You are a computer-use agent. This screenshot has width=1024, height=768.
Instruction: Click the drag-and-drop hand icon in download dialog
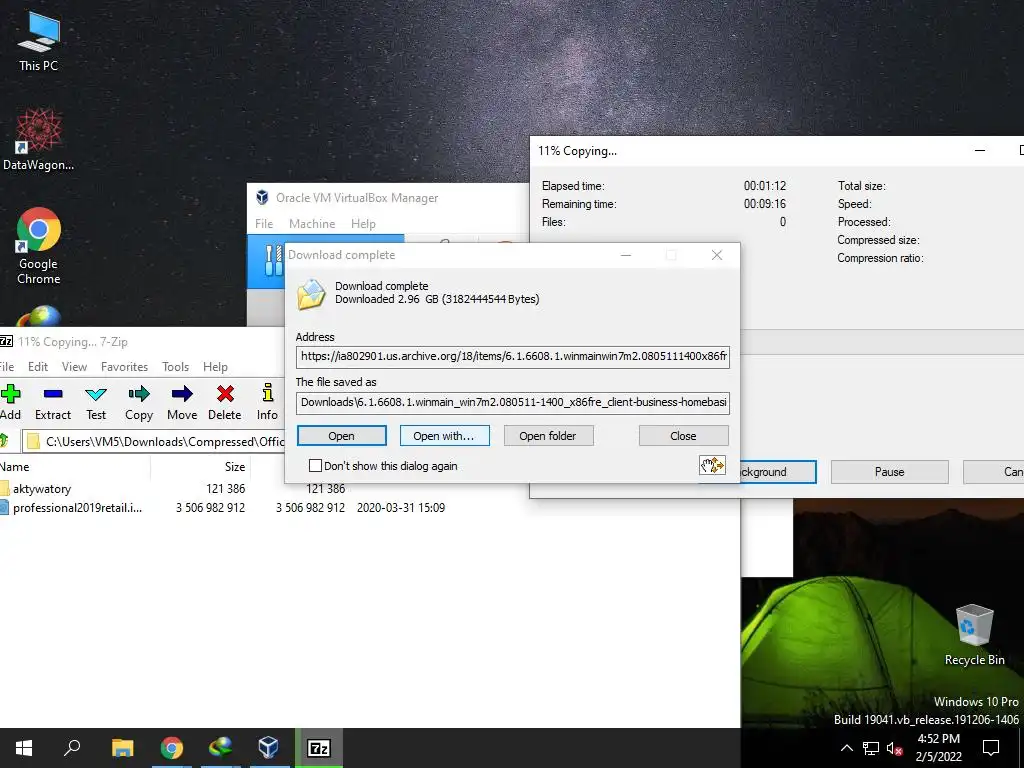[x=712, y=465]
